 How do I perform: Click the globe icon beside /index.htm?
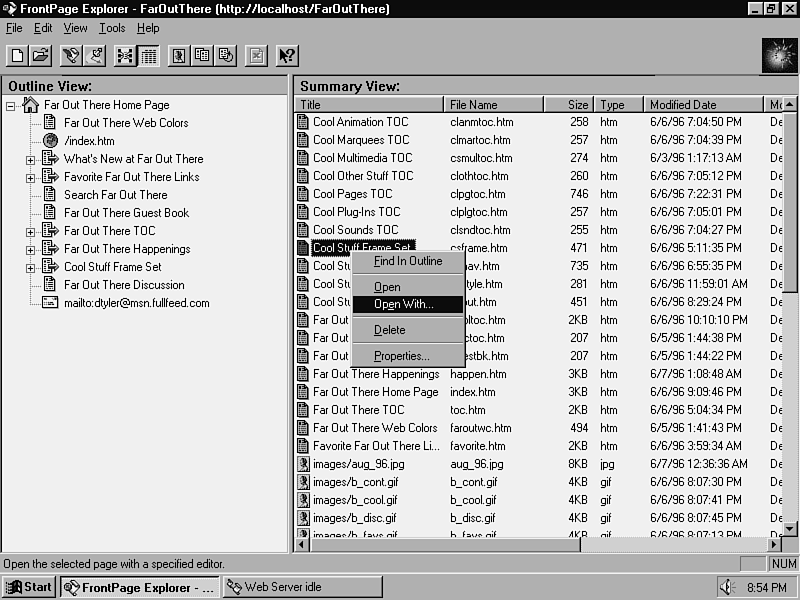tap(50, 141)
